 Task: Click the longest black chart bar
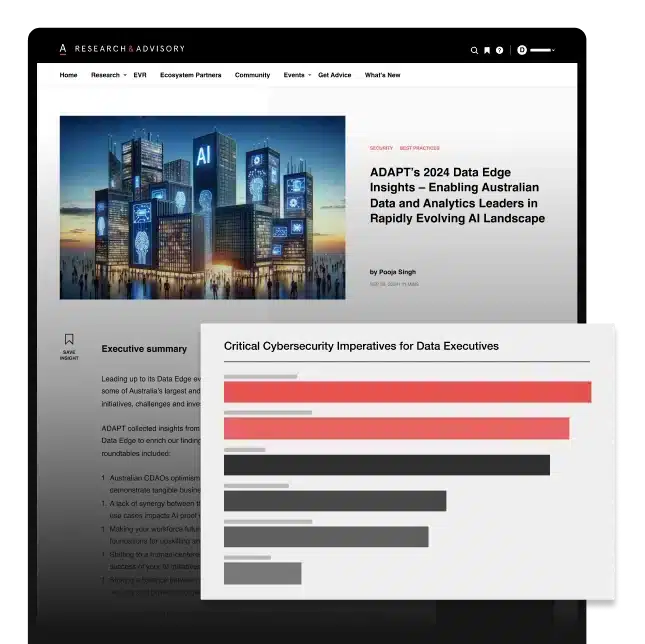387,465
